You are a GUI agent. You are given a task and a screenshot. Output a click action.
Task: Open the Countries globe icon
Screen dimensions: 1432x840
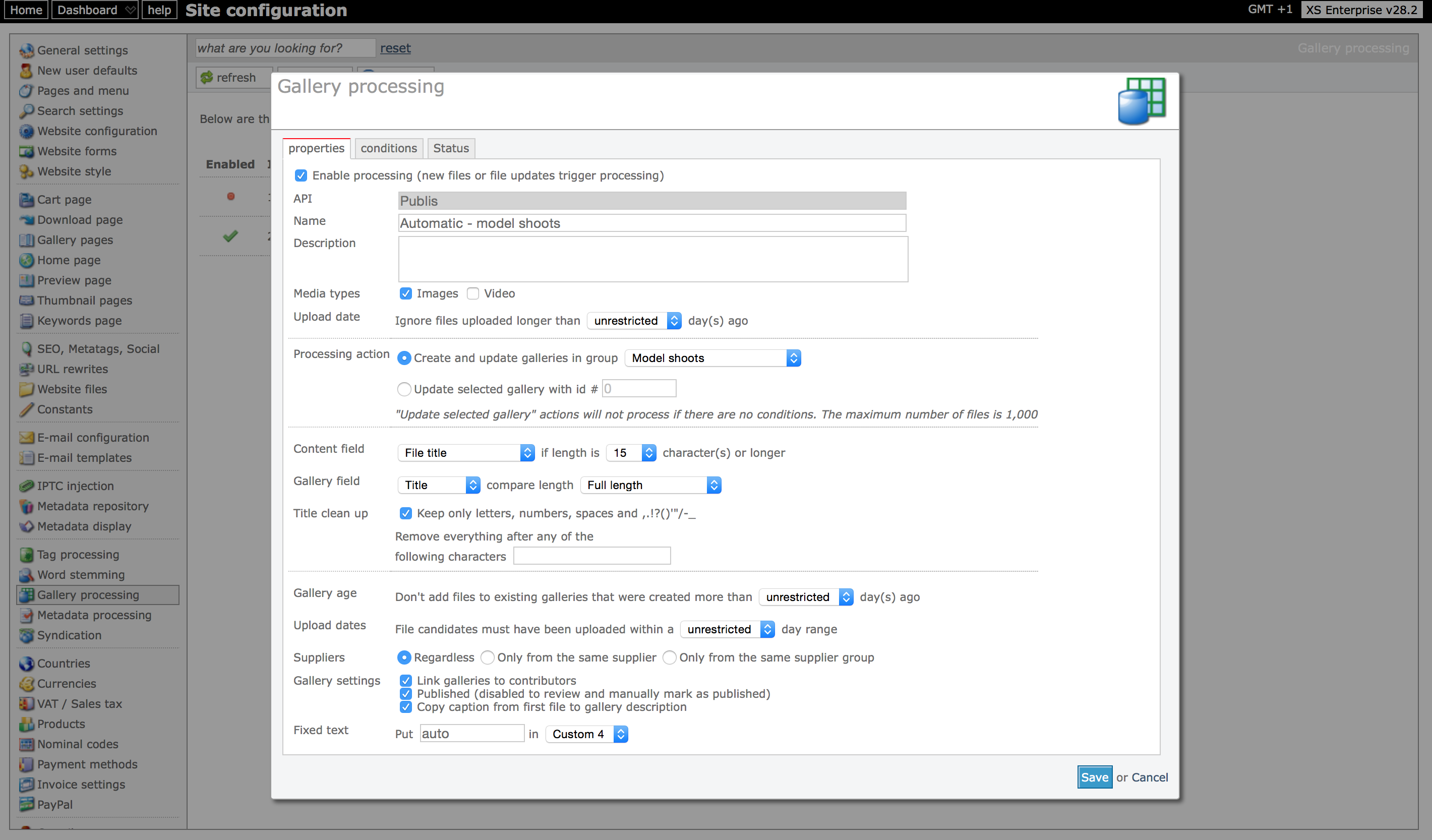[x=26, y=663]
